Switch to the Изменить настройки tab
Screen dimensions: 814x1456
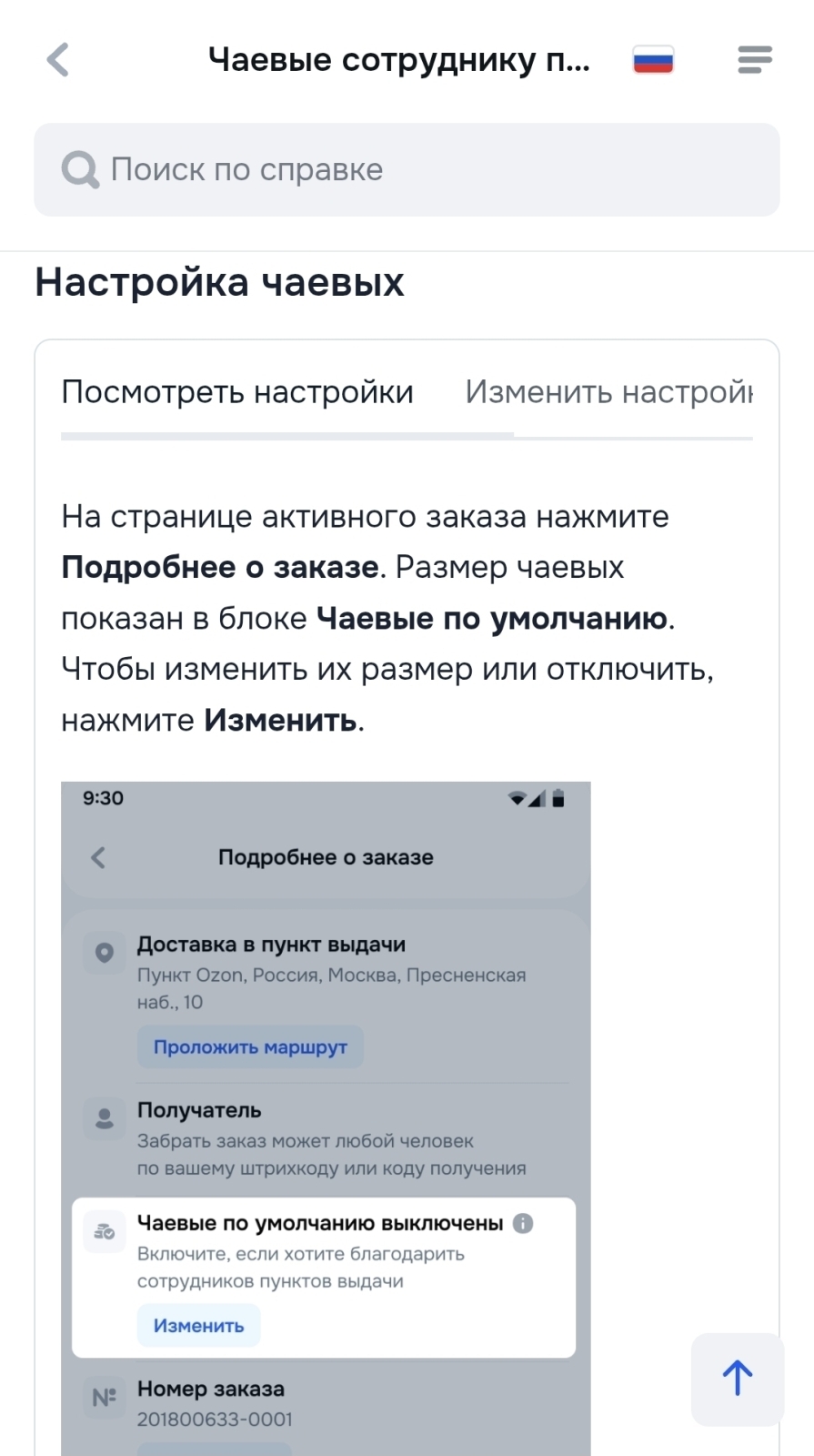tap(608, 391)
